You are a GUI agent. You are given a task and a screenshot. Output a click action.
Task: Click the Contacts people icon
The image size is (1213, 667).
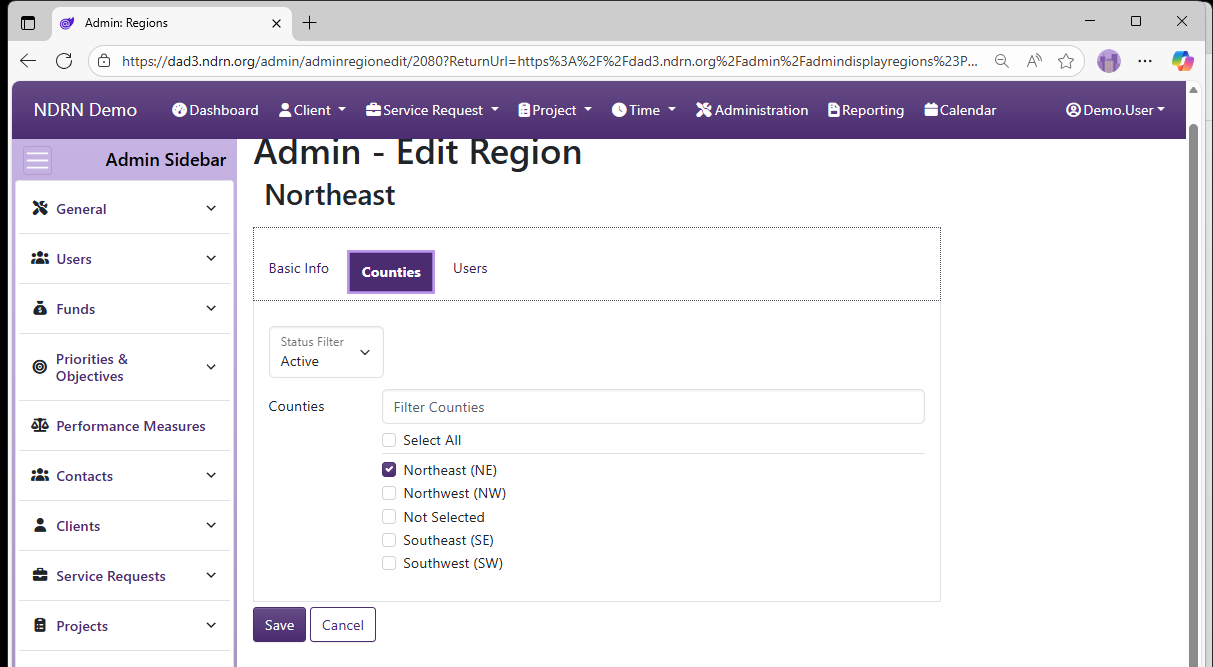click(x=40, y=476)
